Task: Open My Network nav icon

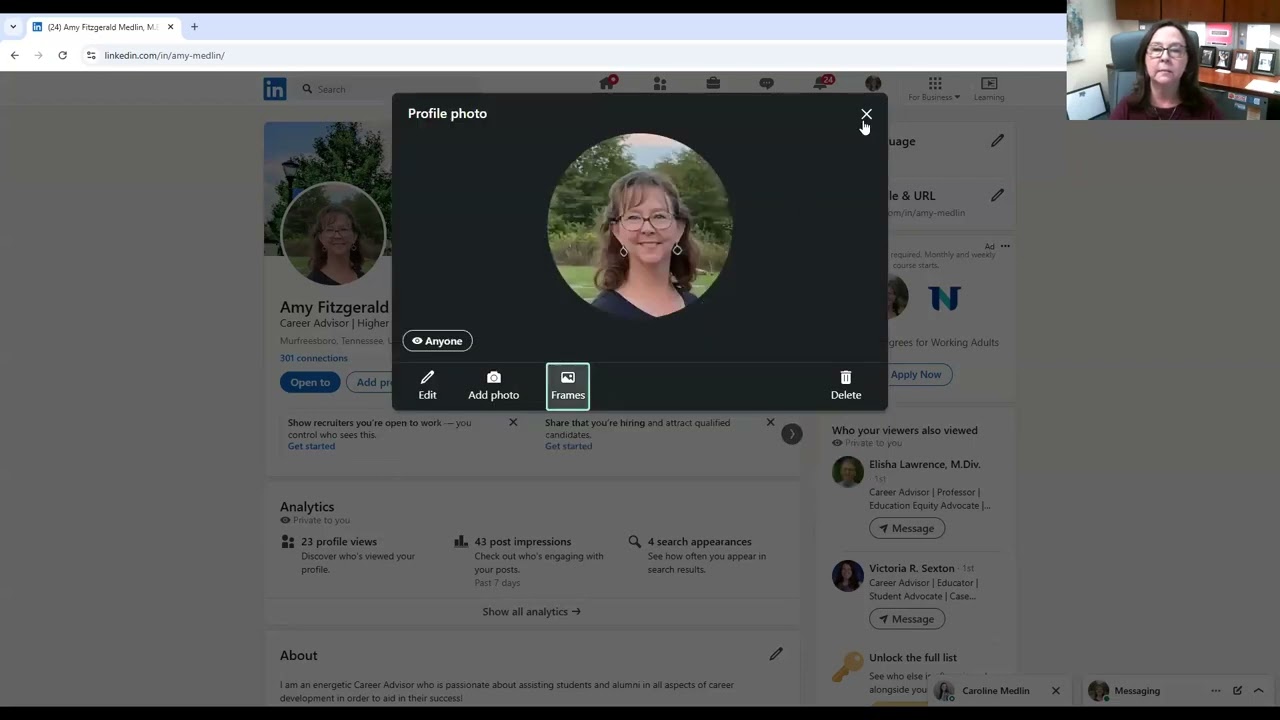Action: 660,84
